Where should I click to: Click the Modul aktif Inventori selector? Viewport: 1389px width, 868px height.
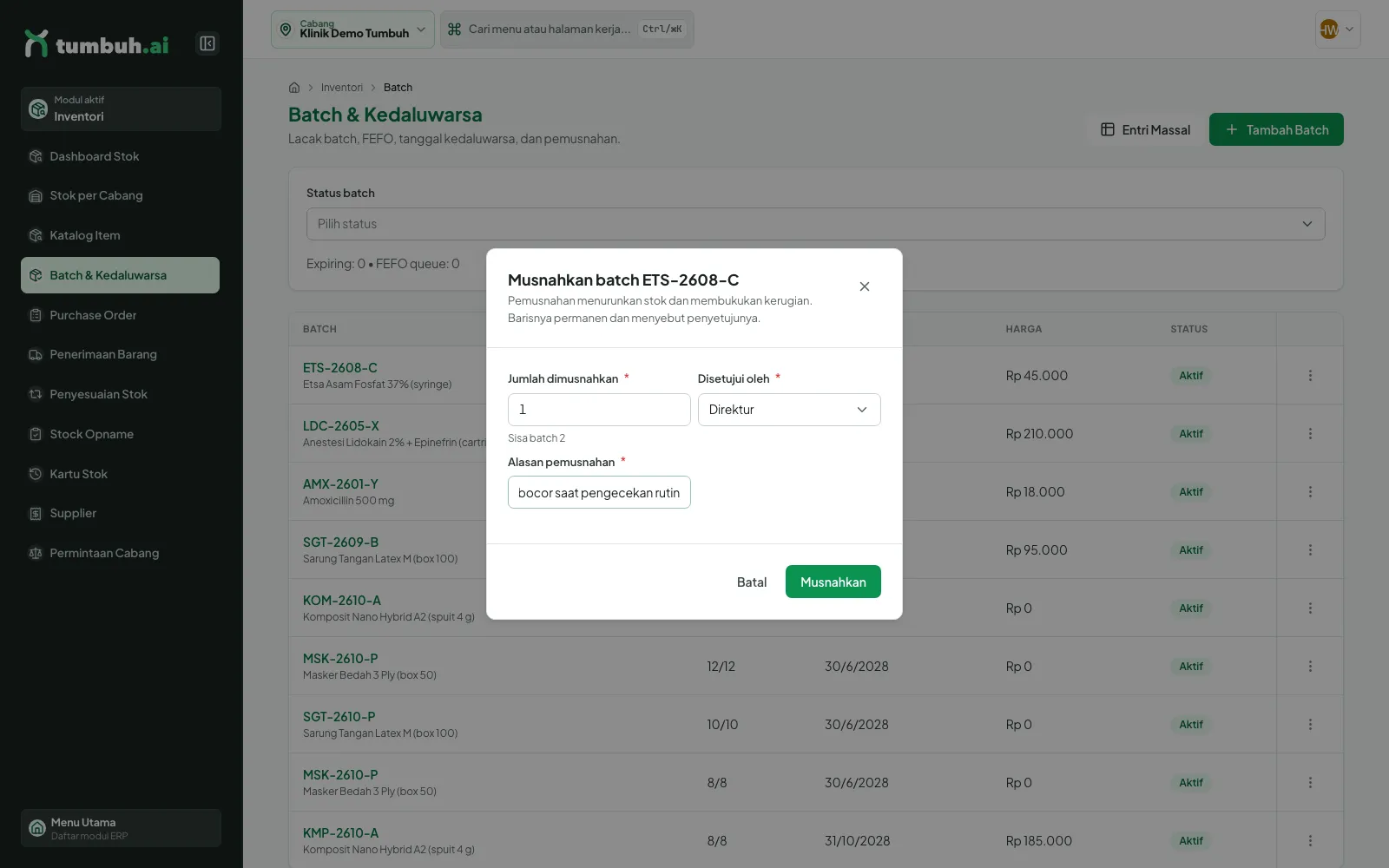121,108
